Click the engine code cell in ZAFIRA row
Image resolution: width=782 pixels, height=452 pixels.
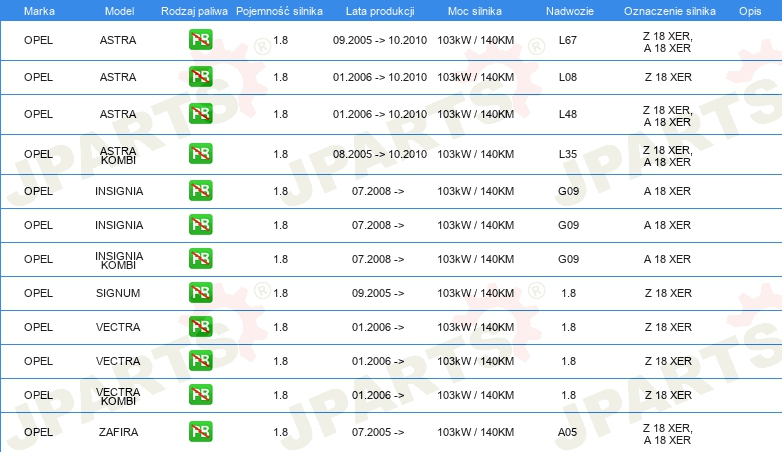click(x=668, y=434)
